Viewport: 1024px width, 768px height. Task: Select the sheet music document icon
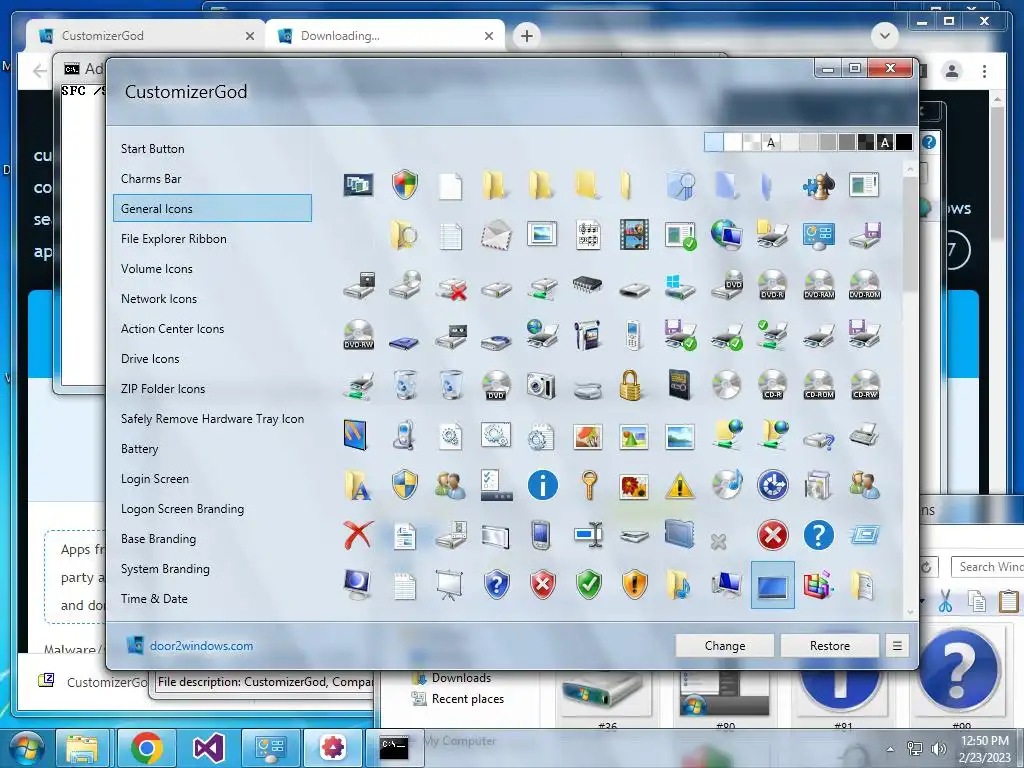588,235
